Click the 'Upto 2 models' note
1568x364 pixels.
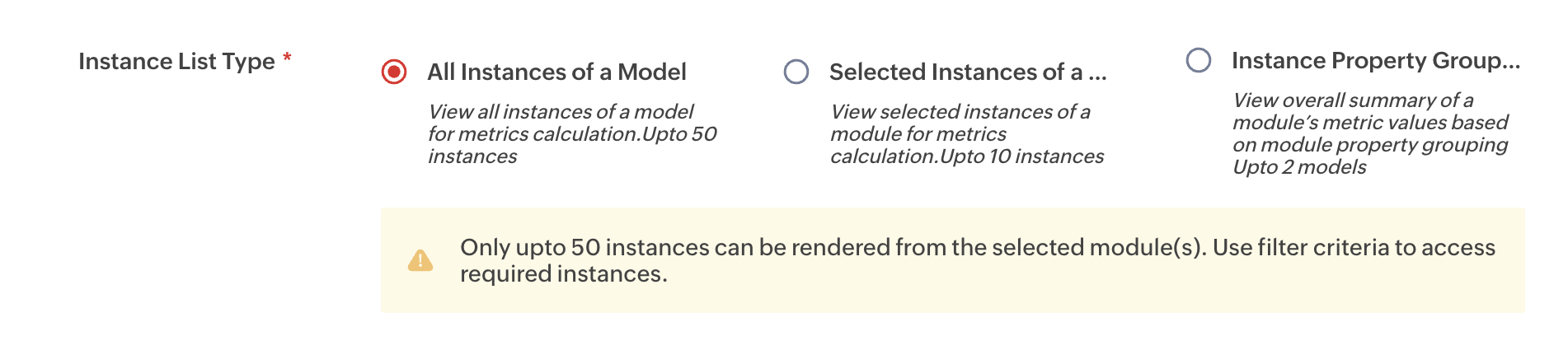[x=1299, y=167]
